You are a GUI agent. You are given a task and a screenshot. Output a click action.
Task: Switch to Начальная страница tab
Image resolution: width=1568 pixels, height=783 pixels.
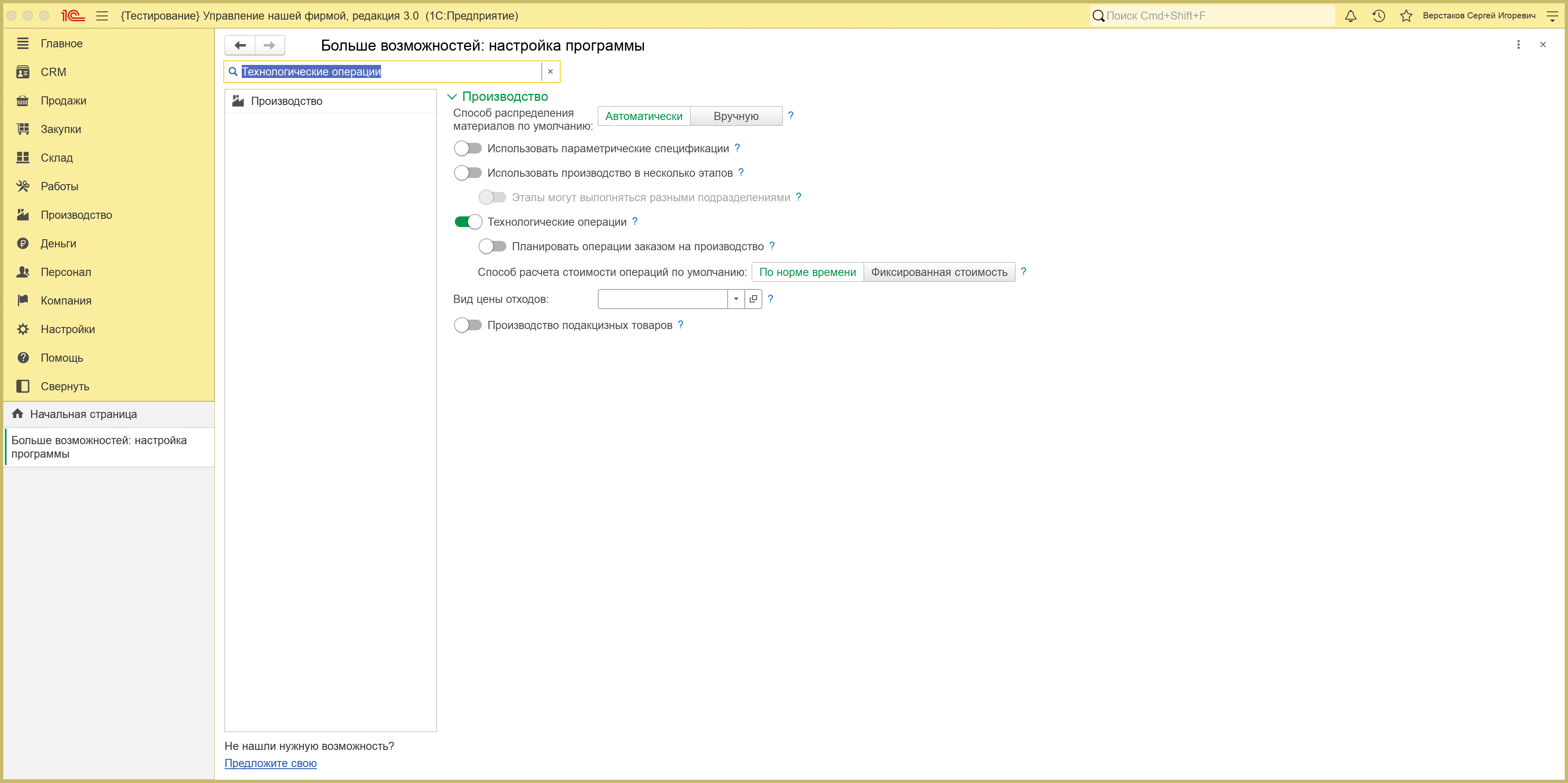[x=83, y=414]
